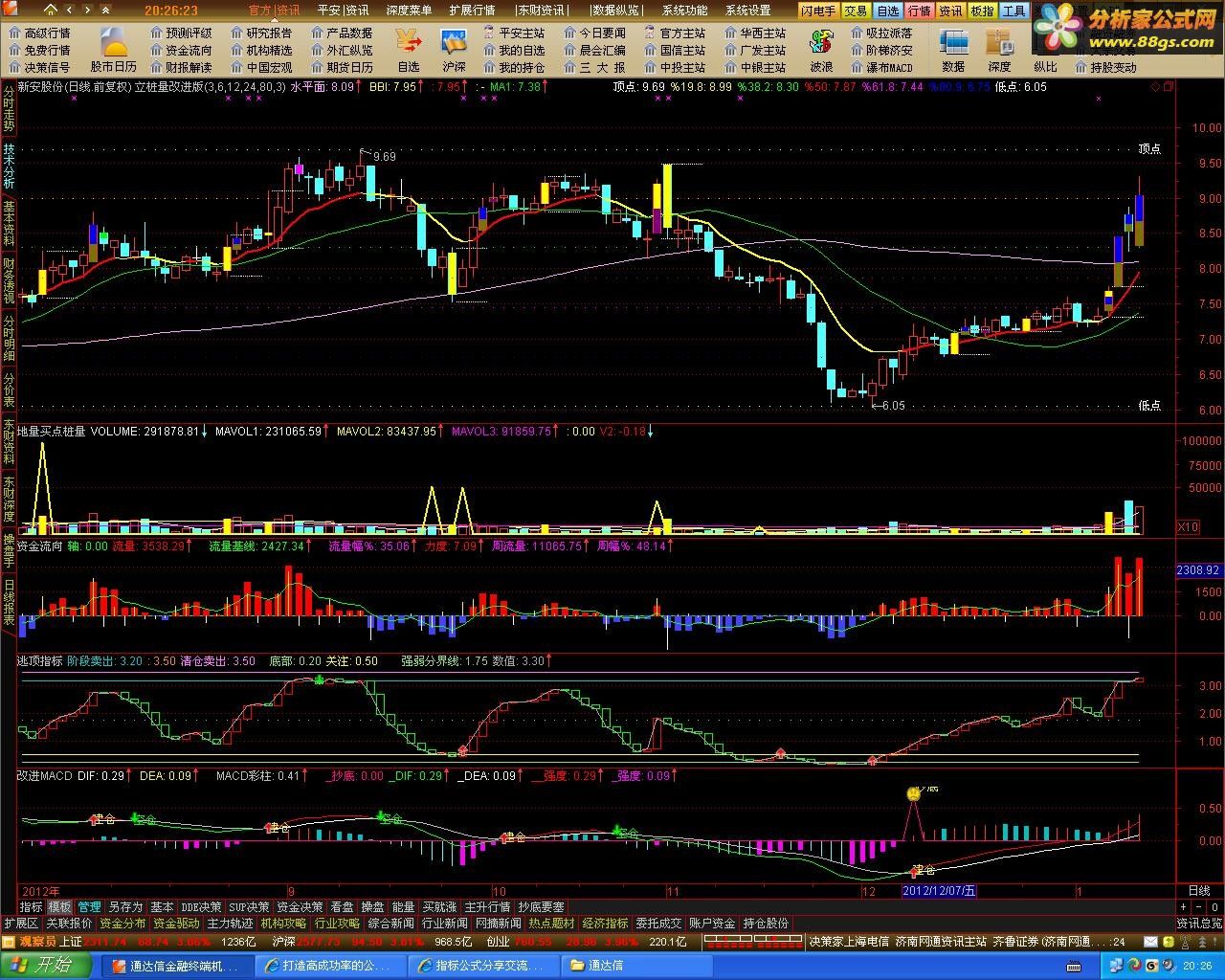Click 中国宏观 China macro shortcut
1225x980 pixels.
(x=261, y=67)
